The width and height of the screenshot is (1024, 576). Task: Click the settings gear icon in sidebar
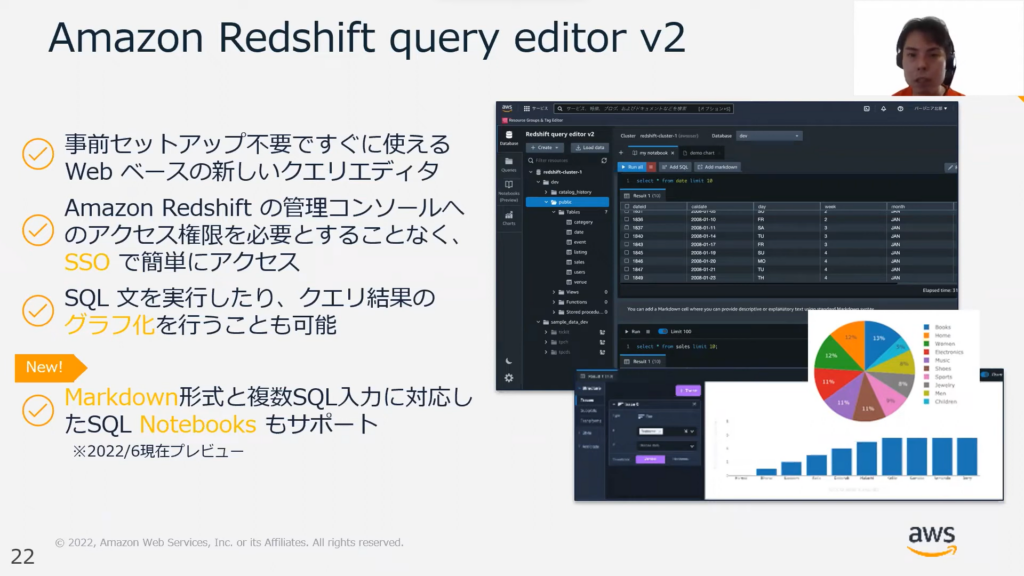coord(509,378)
